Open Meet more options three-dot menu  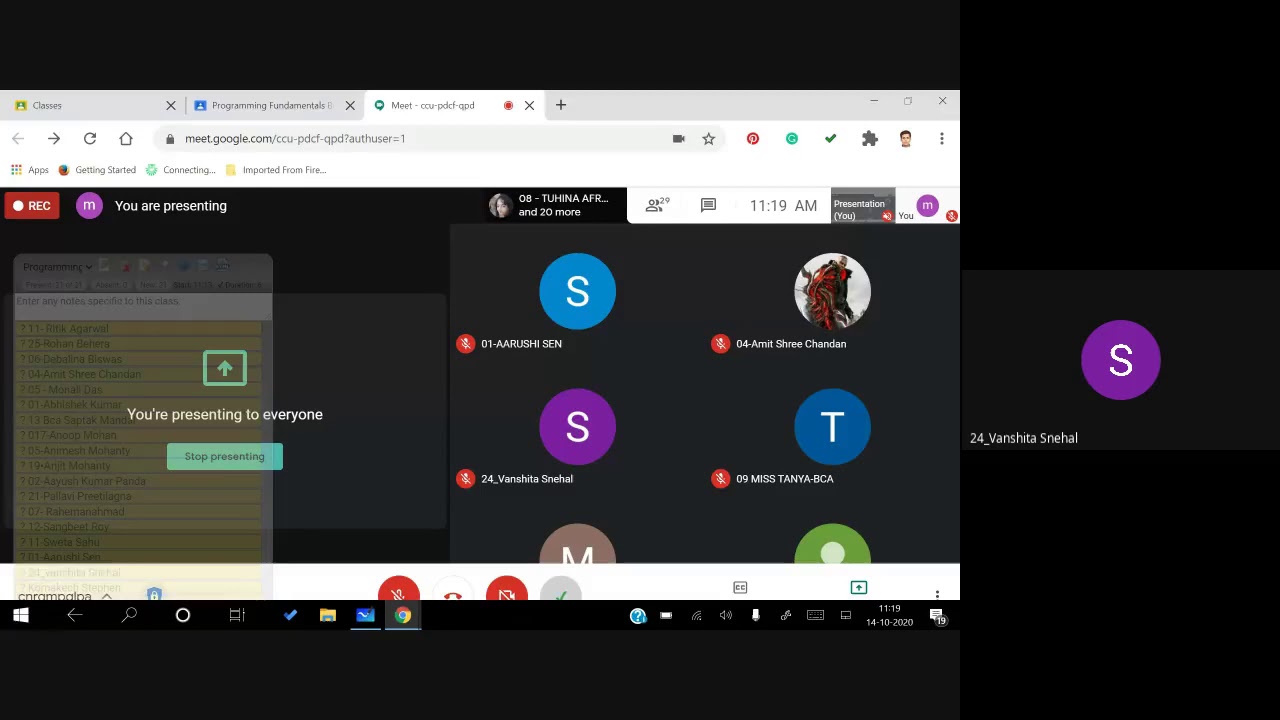click(937, 593)
